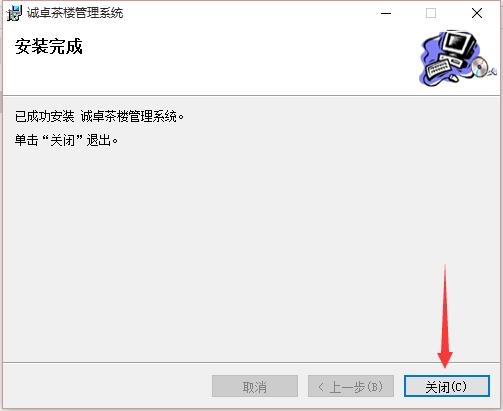Viewport: 503px width, 411px height.
Task: Click the white header banner background
Action: tap(233, 70)
